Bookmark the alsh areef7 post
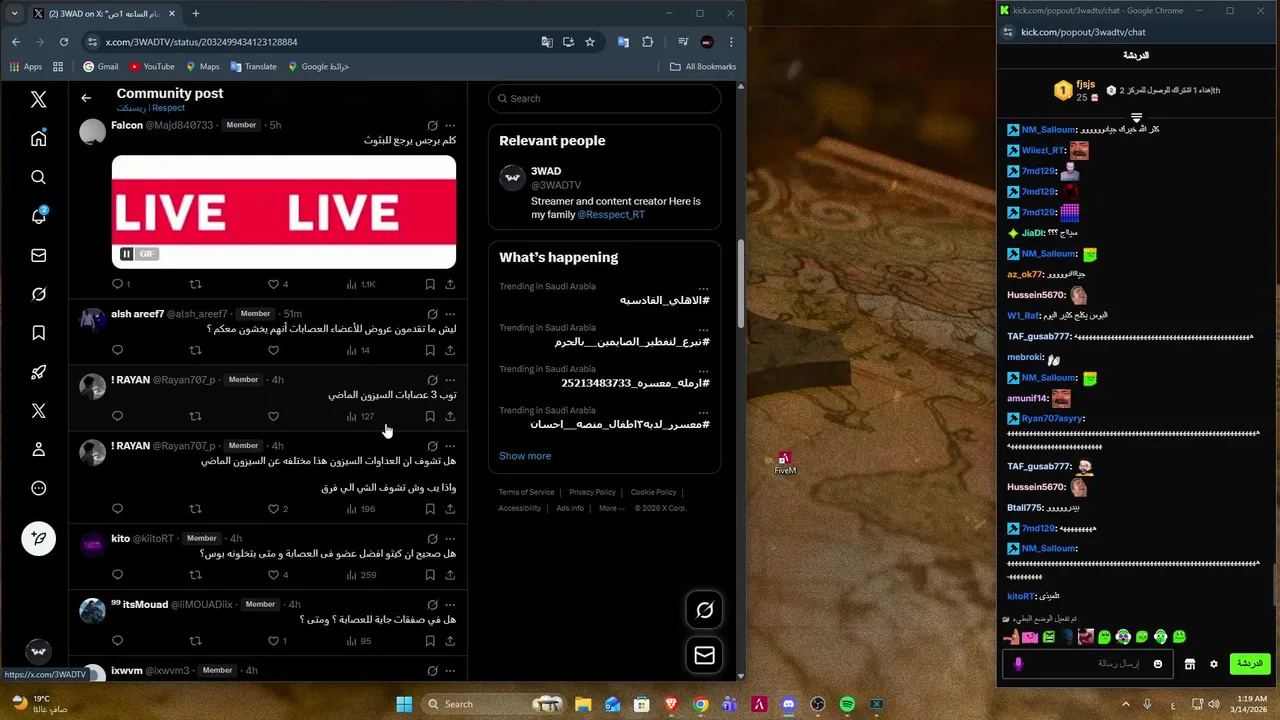 pos(430,350)
